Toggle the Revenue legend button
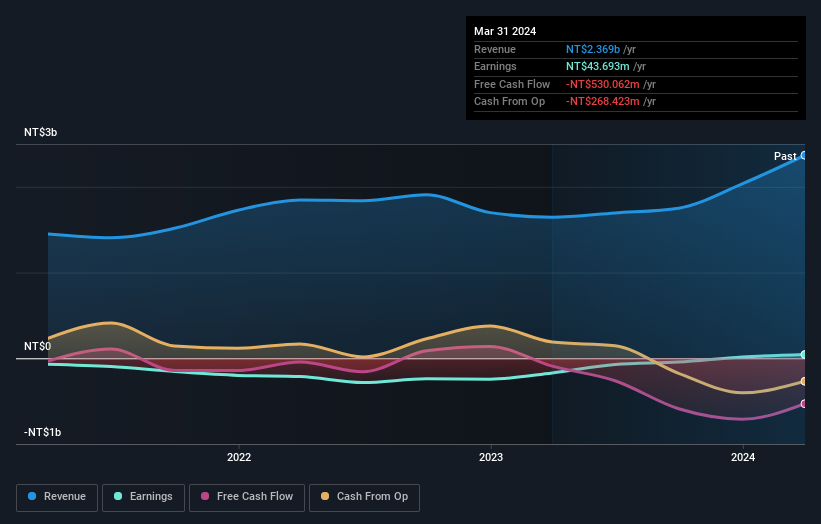821x524 pixels. pos(57,497)
